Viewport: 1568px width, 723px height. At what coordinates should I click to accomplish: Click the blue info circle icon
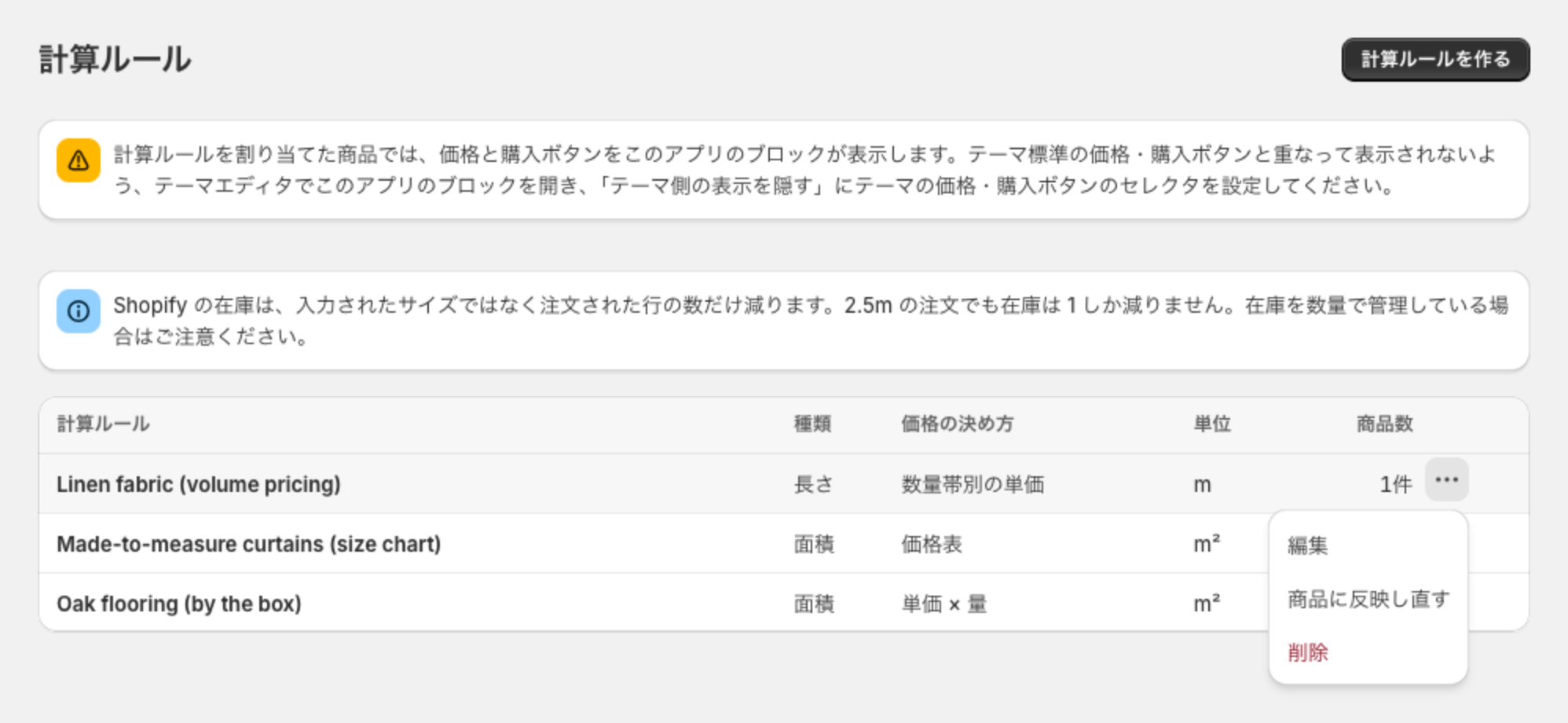(79, 311)
